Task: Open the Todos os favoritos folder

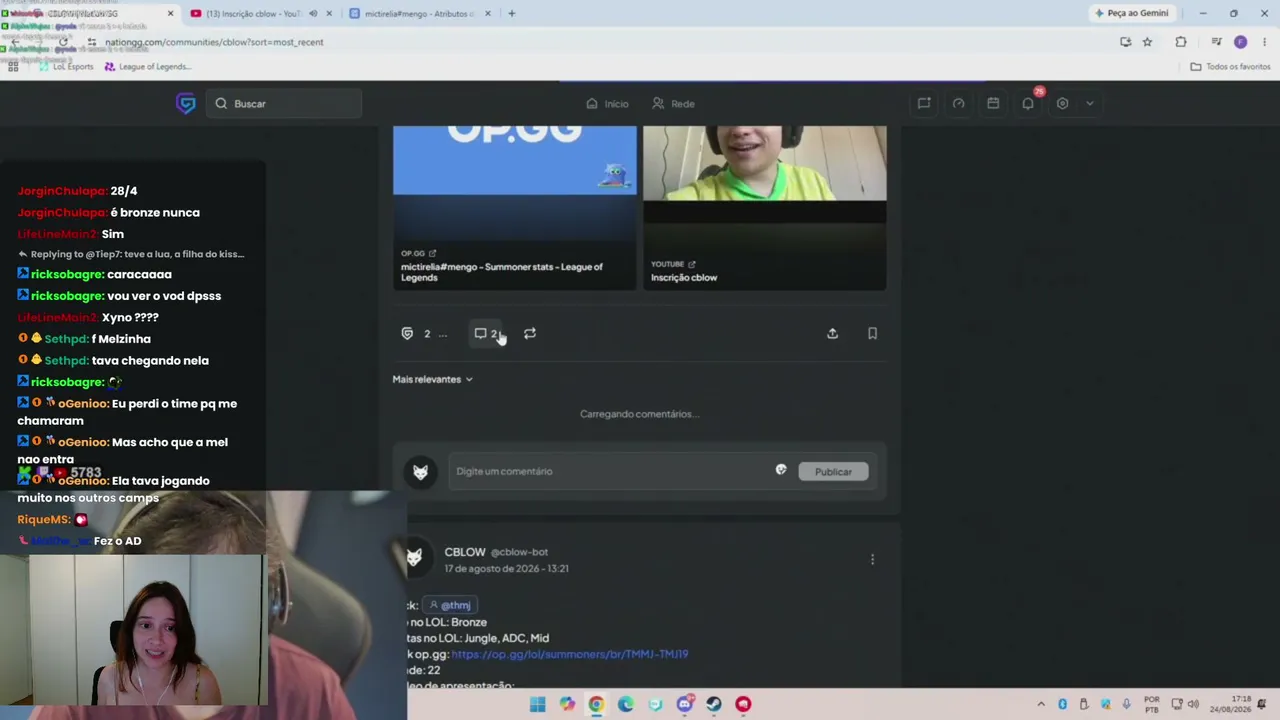Action: click(1230, 67)
